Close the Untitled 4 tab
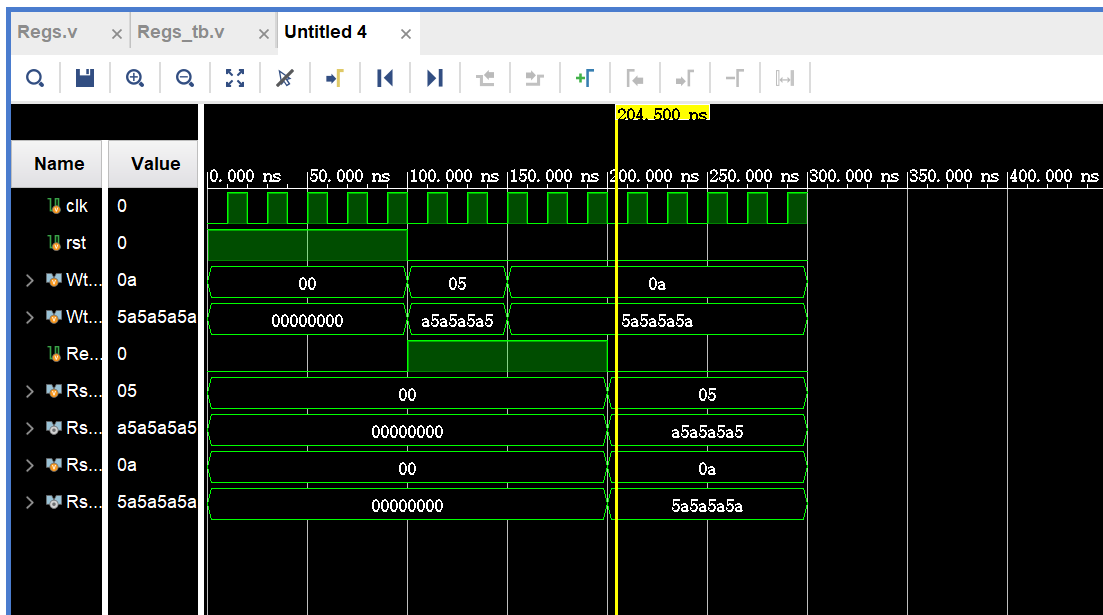 [406, 34]
